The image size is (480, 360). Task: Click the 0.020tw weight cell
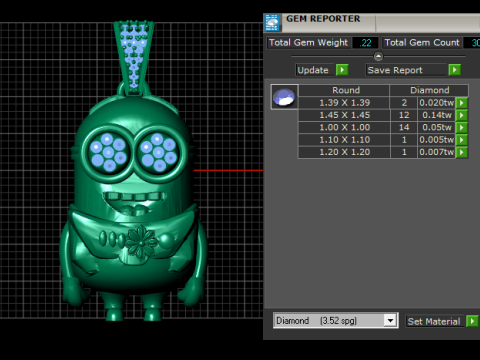click(437, 103)
